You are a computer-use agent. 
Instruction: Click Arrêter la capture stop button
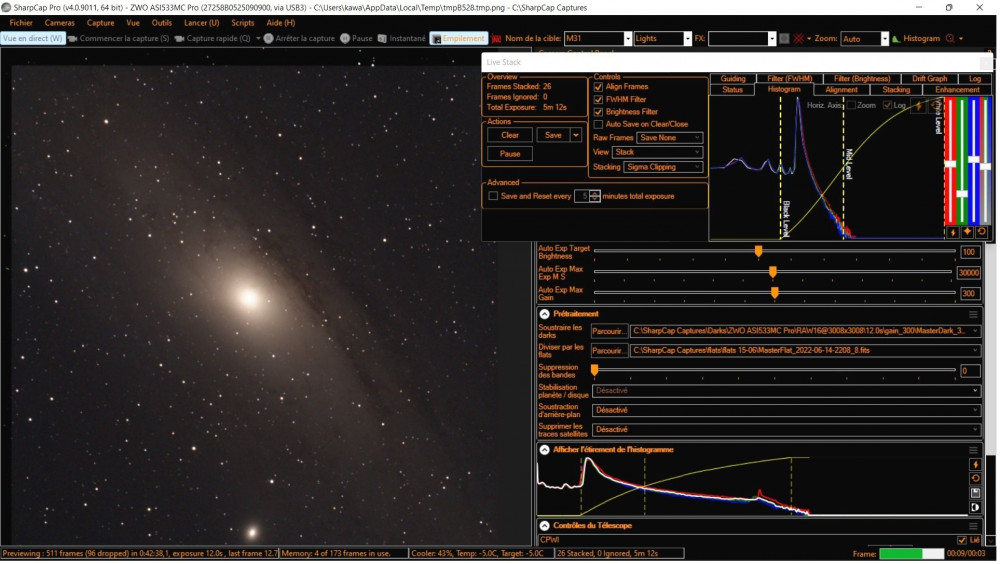click(299, 38)
